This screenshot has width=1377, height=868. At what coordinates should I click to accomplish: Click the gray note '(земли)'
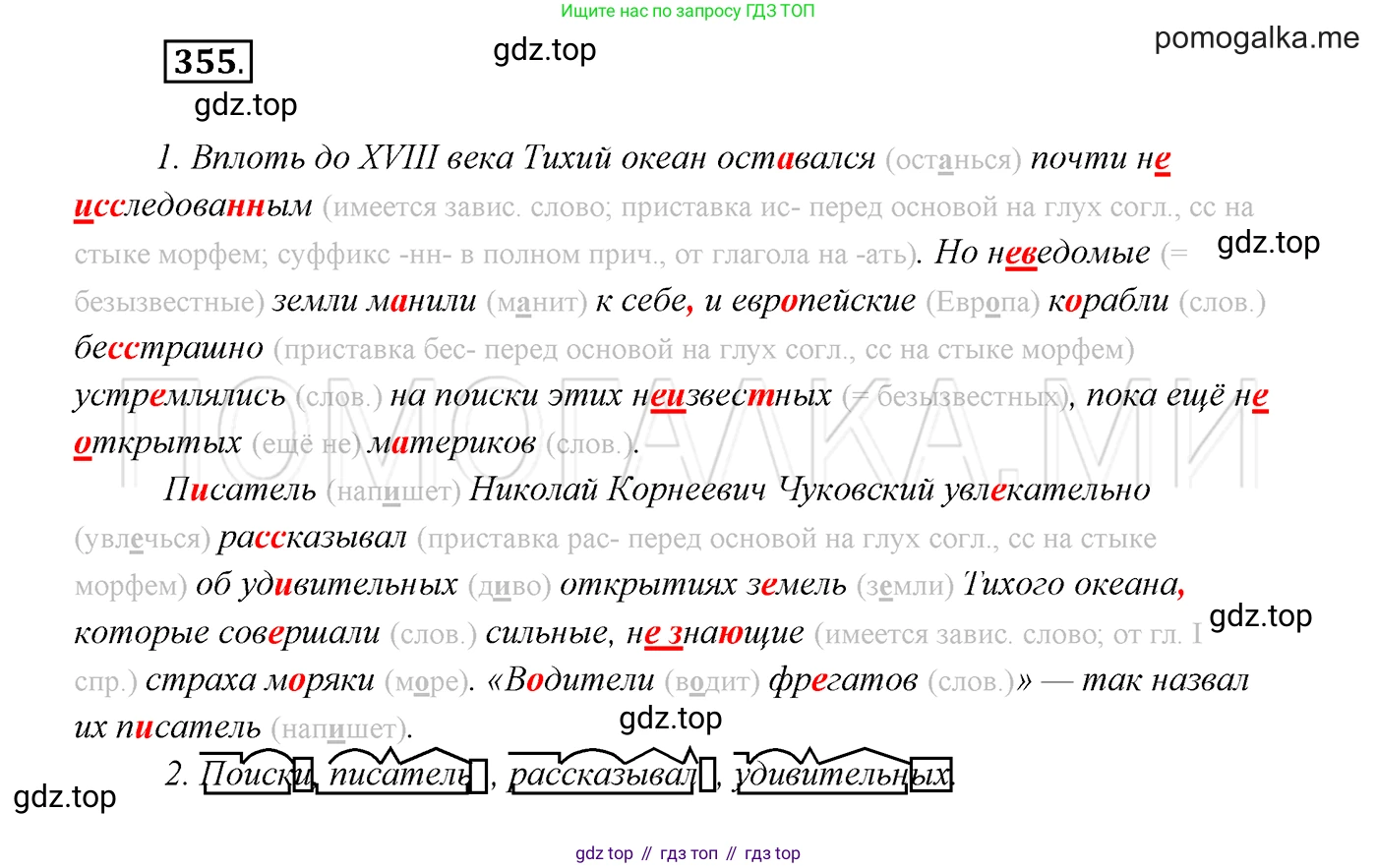(904, 587)
